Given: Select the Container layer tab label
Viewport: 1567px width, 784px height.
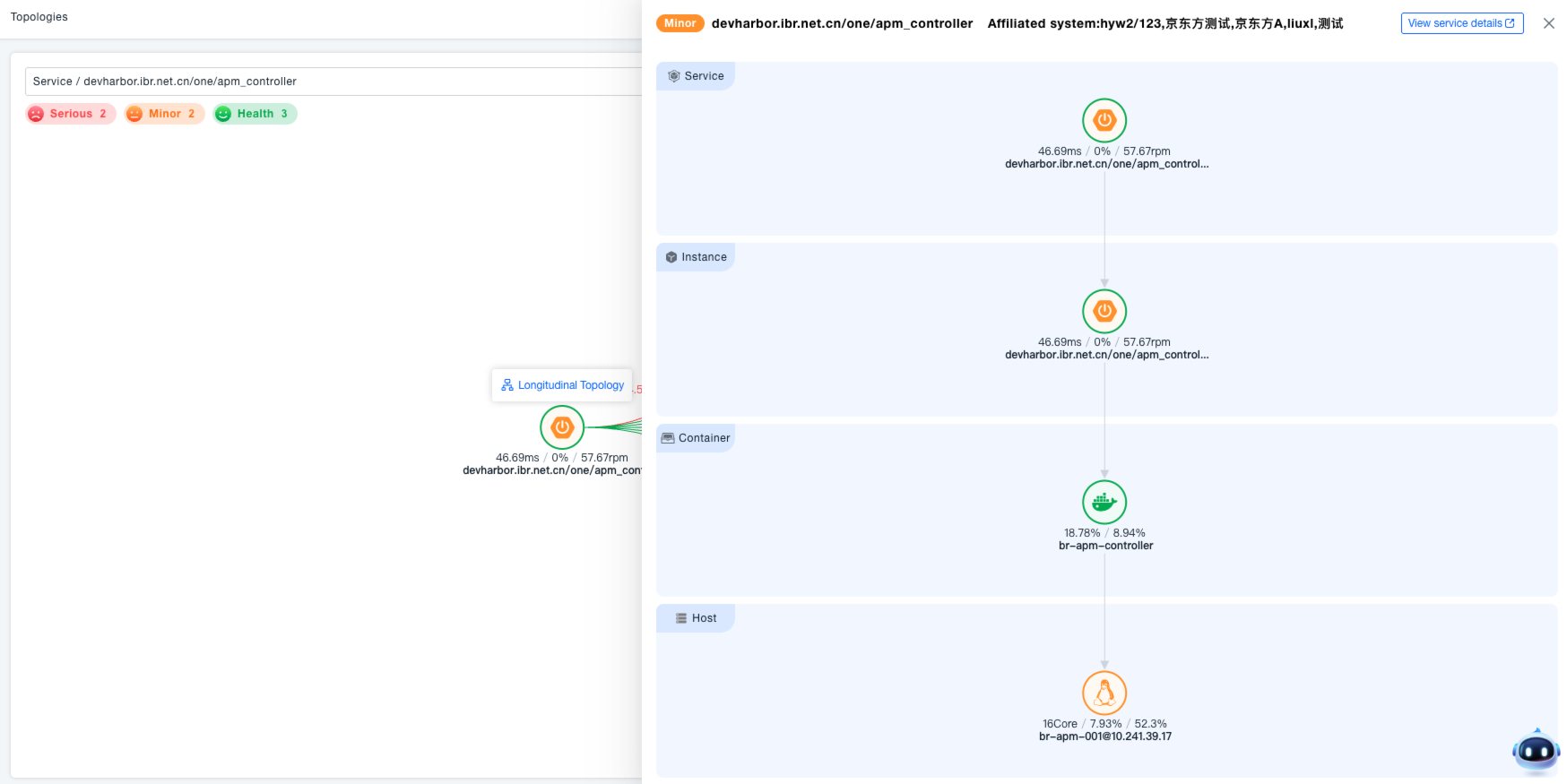Looking at the screenshot, I should pyautogui.click(x=696, y=438).
